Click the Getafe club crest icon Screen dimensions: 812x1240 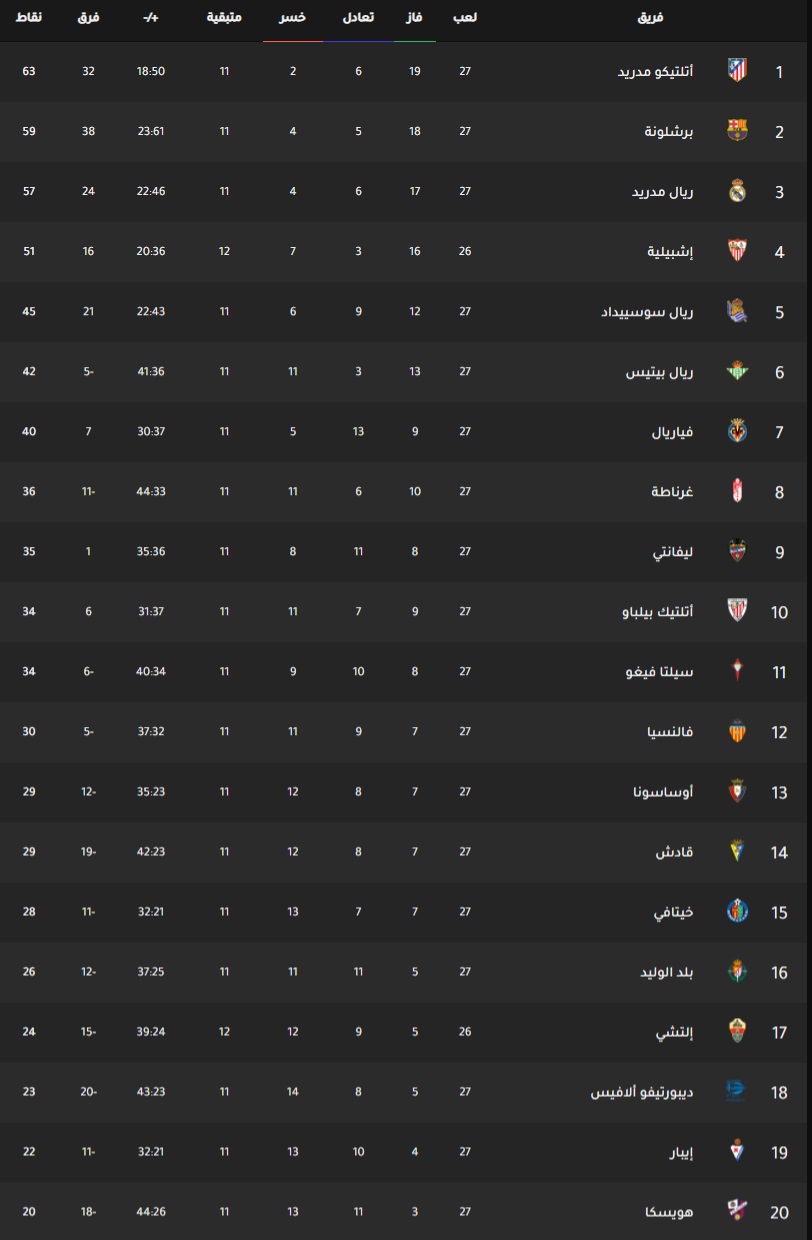tap(737, 911)
